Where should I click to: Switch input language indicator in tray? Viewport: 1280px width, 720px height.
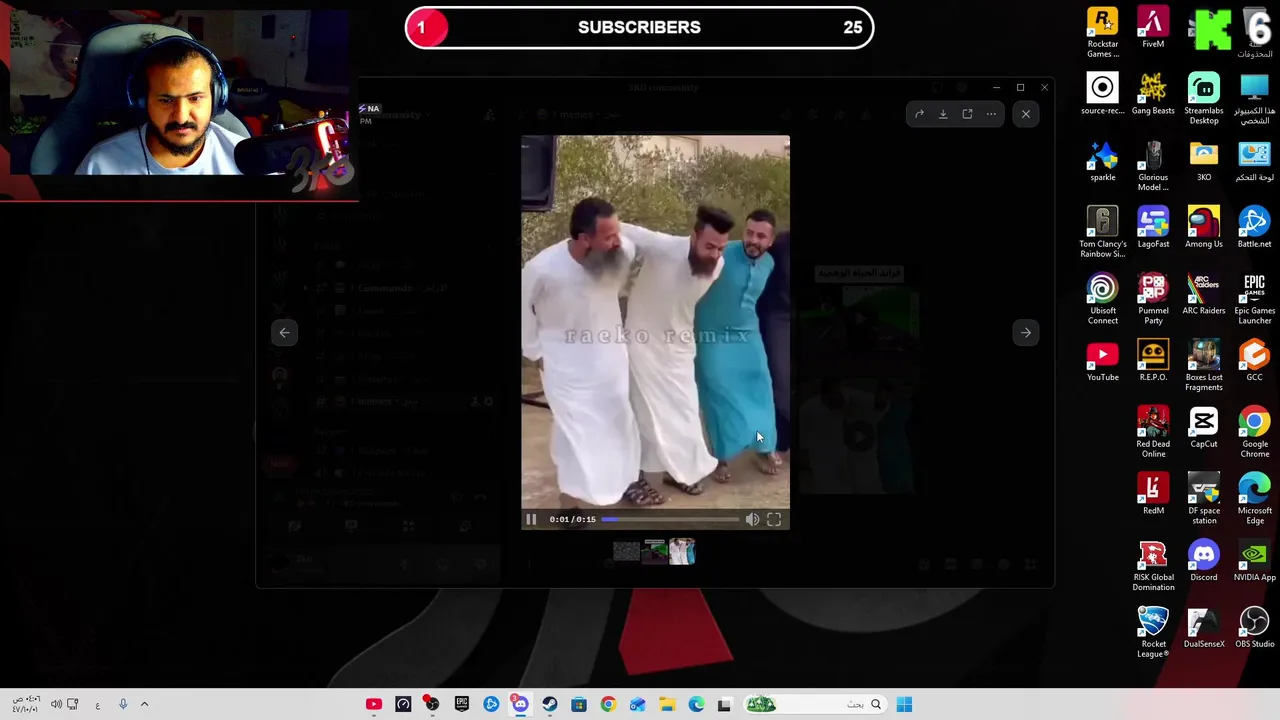pos(97,705)
